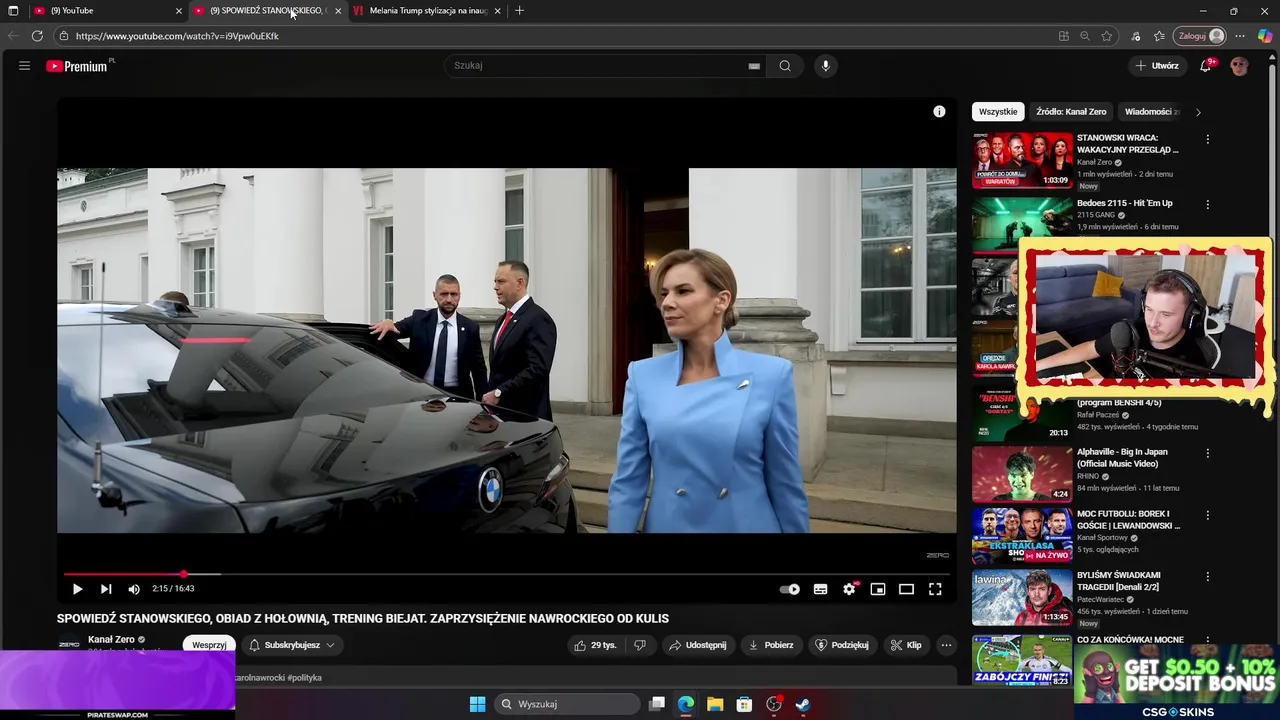The width and height of the screenshot is (1280, 720).
Task: Add page to favorites star icon
Action: tap(1107, 36)
